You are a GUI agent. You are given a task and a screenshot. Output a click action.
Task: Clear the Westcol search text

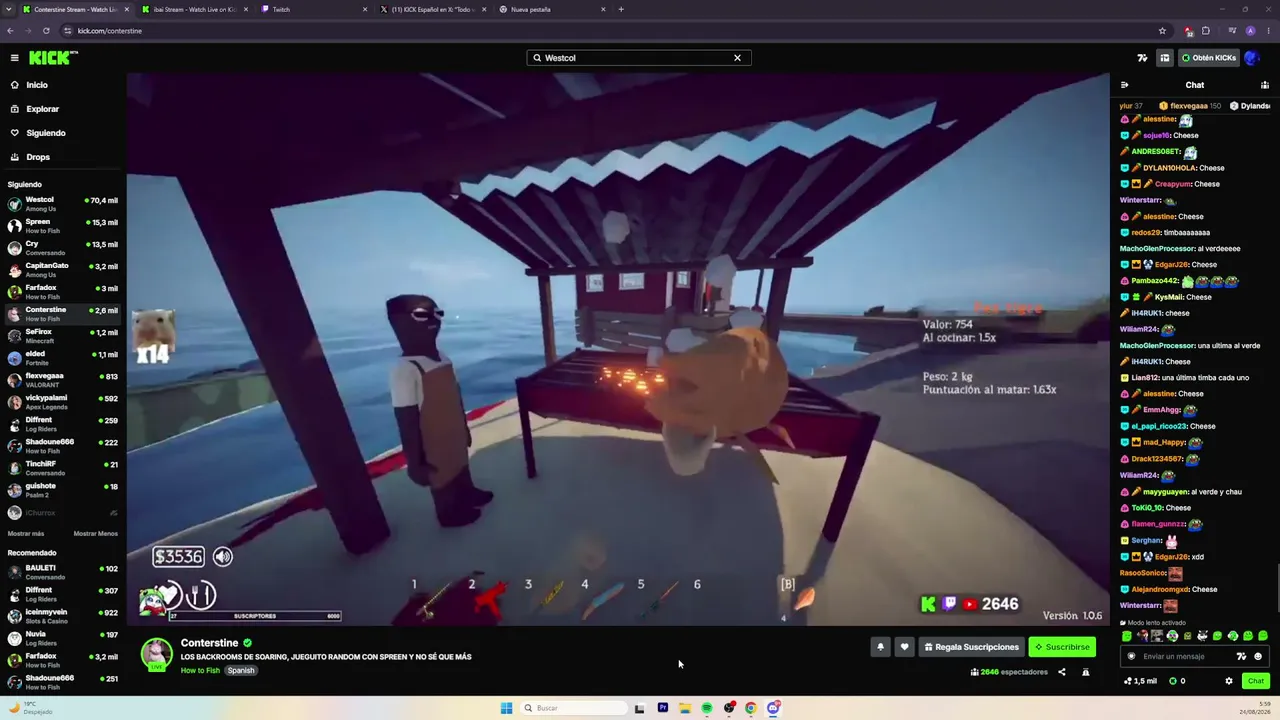(x=738, y=58)
